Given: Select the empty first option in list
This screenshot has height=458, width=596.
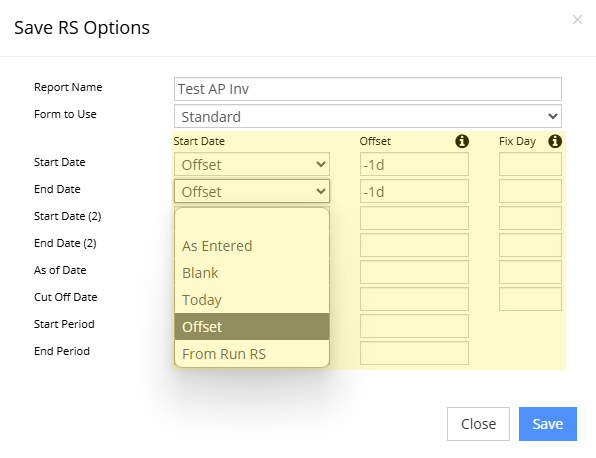Looking at the screenshot, I should click(x=252, y=220).
